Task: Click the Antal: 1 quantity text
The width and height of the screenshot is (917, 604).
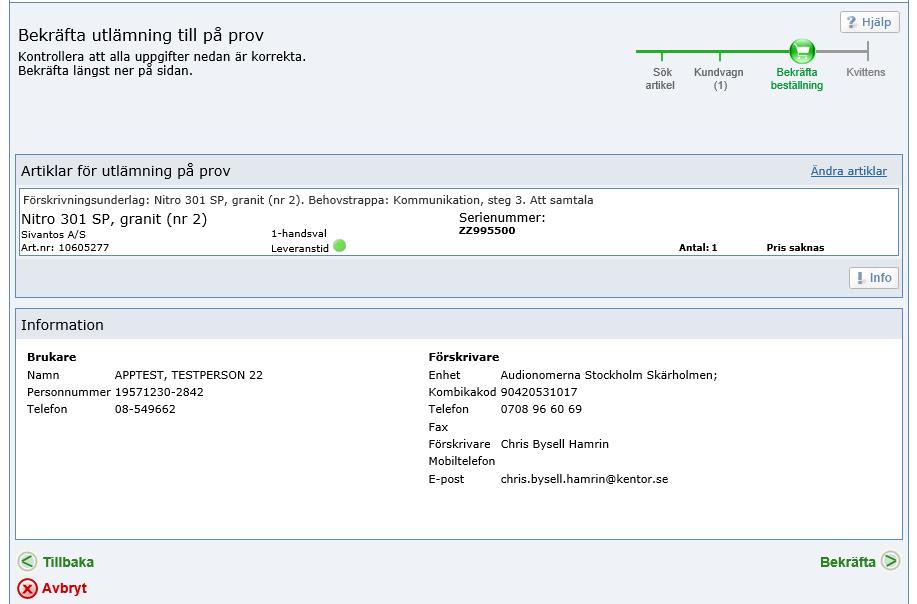Action: (698, 247)
